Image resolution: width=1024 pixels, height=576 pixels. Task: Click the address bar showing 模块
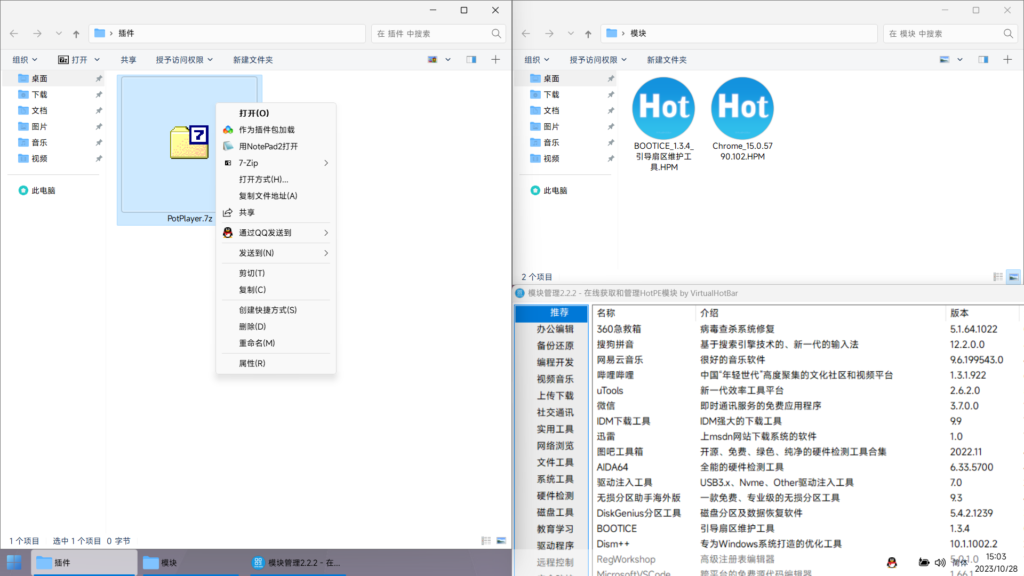click(x=739, y=33)
